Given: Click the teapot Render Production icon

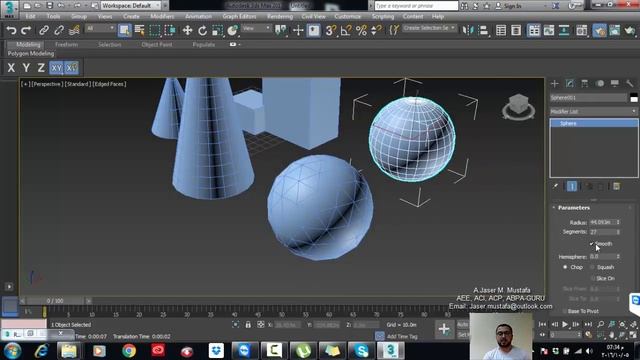Looking at the screenshot, I should (x=630, y=30).
